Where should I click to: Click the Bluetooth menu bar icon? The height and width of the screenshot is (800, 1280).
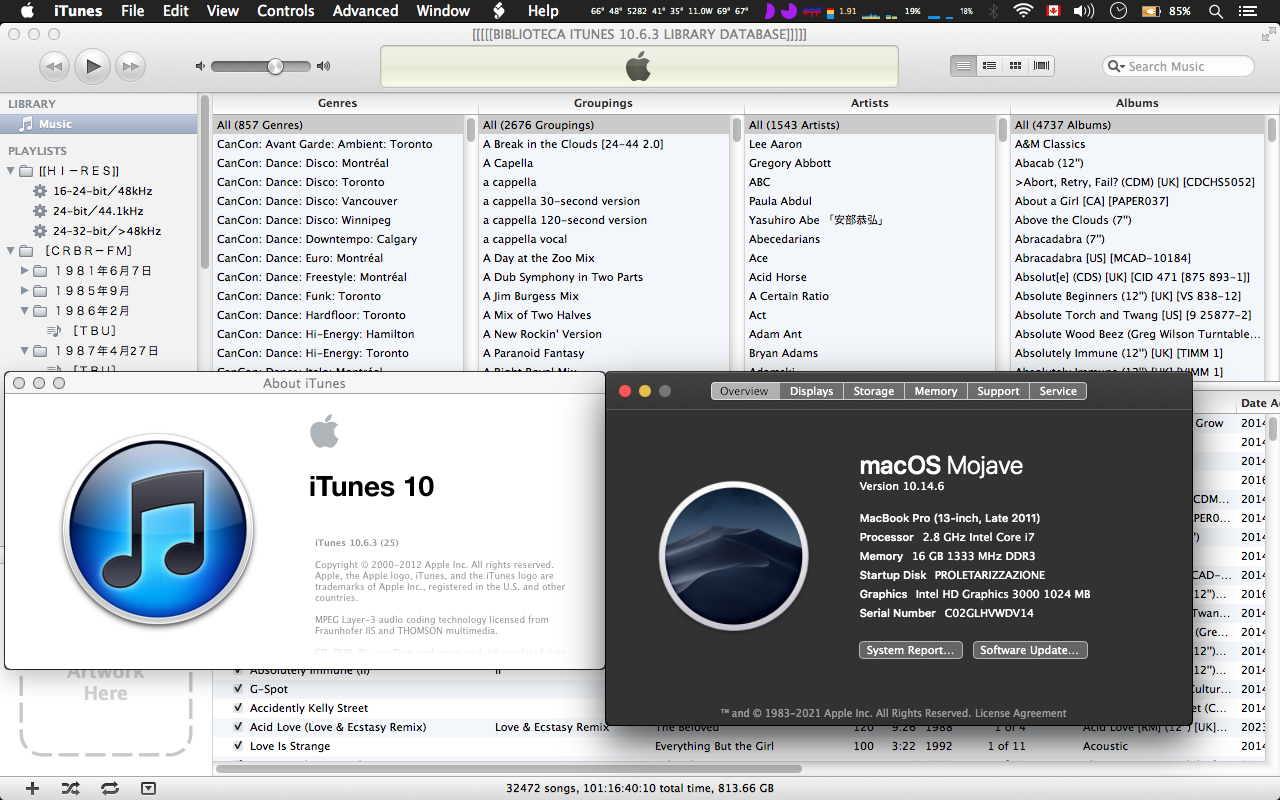pos(993,11)
